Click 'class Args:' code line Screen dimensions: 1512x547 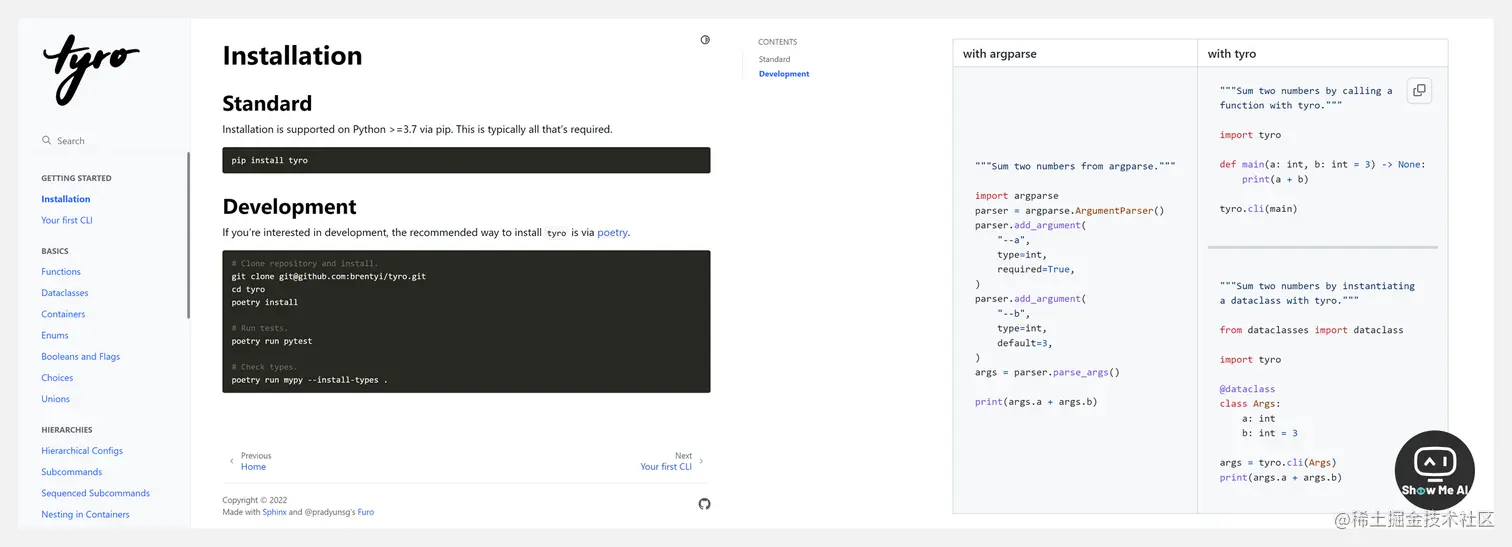(x=1250, y=404)
